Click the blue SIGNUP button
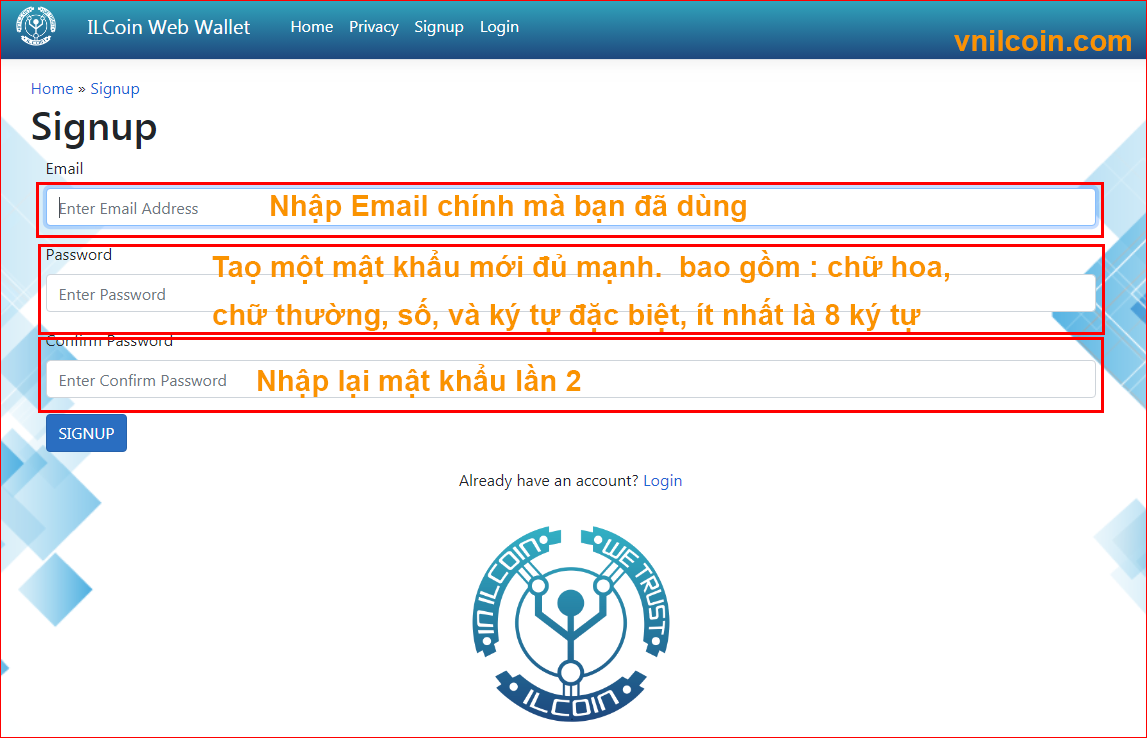 pos(86,433)
